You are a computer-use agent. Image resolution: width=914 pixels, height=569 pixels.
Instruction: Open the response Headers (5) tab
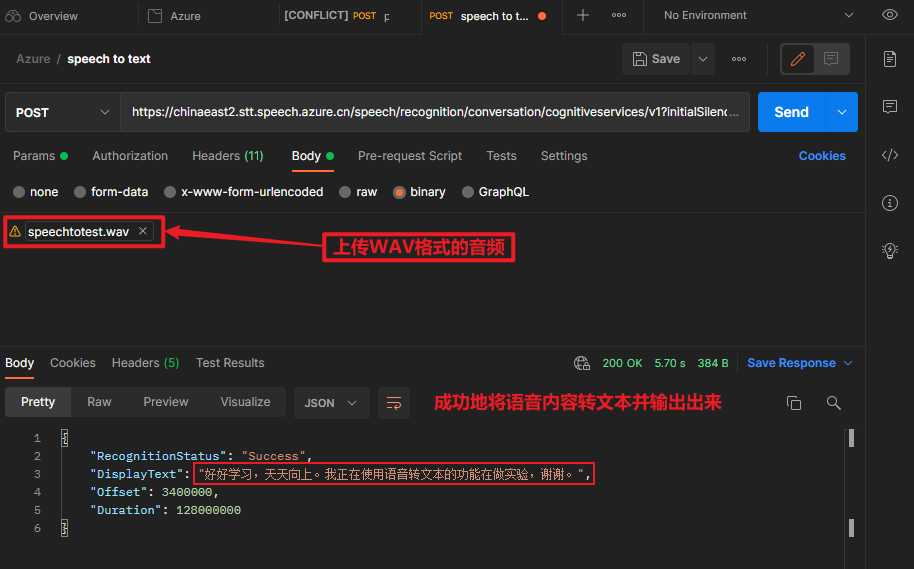(x=145, y=363)
